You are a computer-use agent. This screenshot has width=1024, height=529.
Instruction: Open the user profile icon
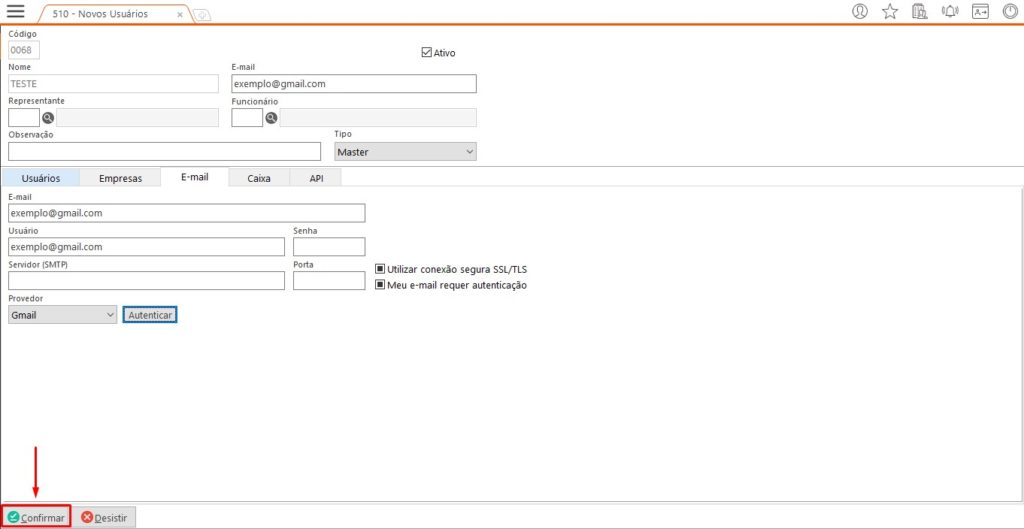point(860,12)
